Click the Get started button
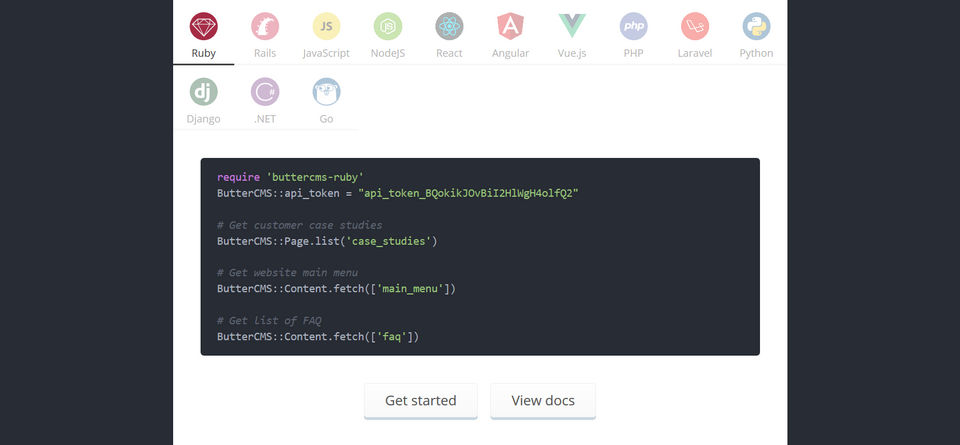Image resolution: width=960 pixels, height=445 pixels. point(421,400)
